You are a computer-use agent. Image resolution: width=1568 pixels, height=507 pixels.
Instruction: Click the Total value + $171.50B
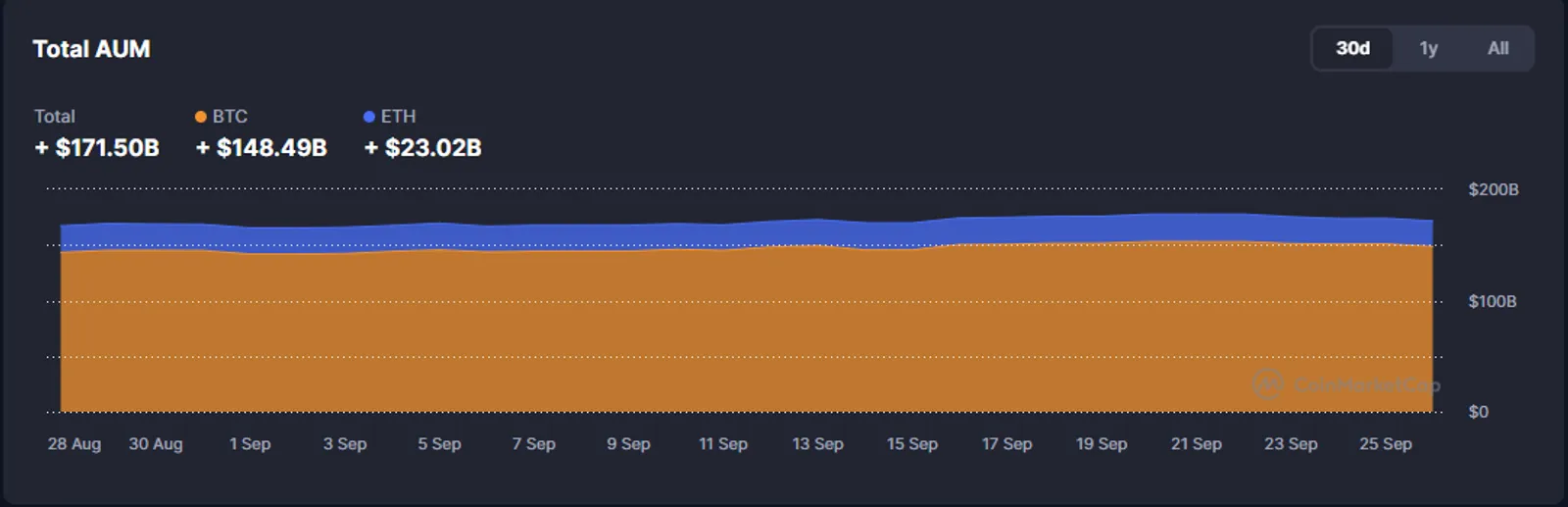[97, 148]
